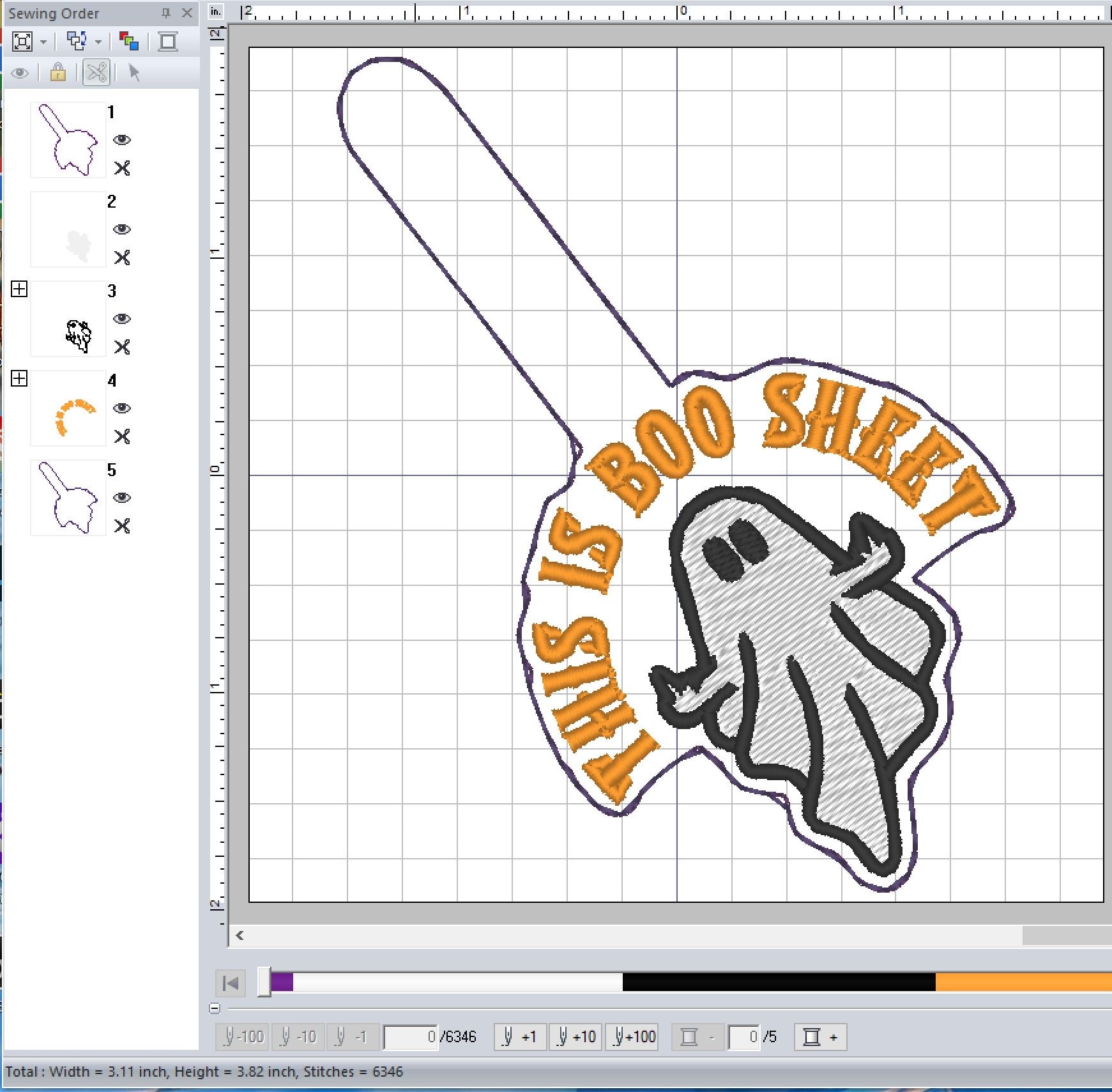Image resolution: width=1112 pixels, height=1092 pixels.
Task: Click the padlock lock icon
Action: pyautogui.click(x=58, y=73)
